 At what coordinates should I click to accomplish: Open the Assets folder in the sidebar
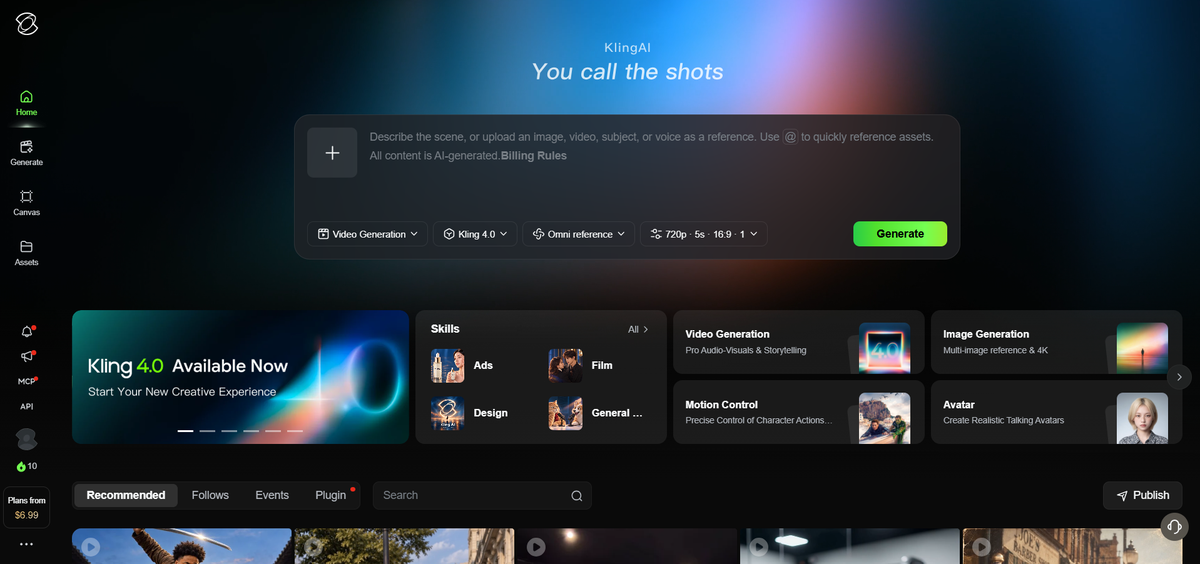click(26, 253)
